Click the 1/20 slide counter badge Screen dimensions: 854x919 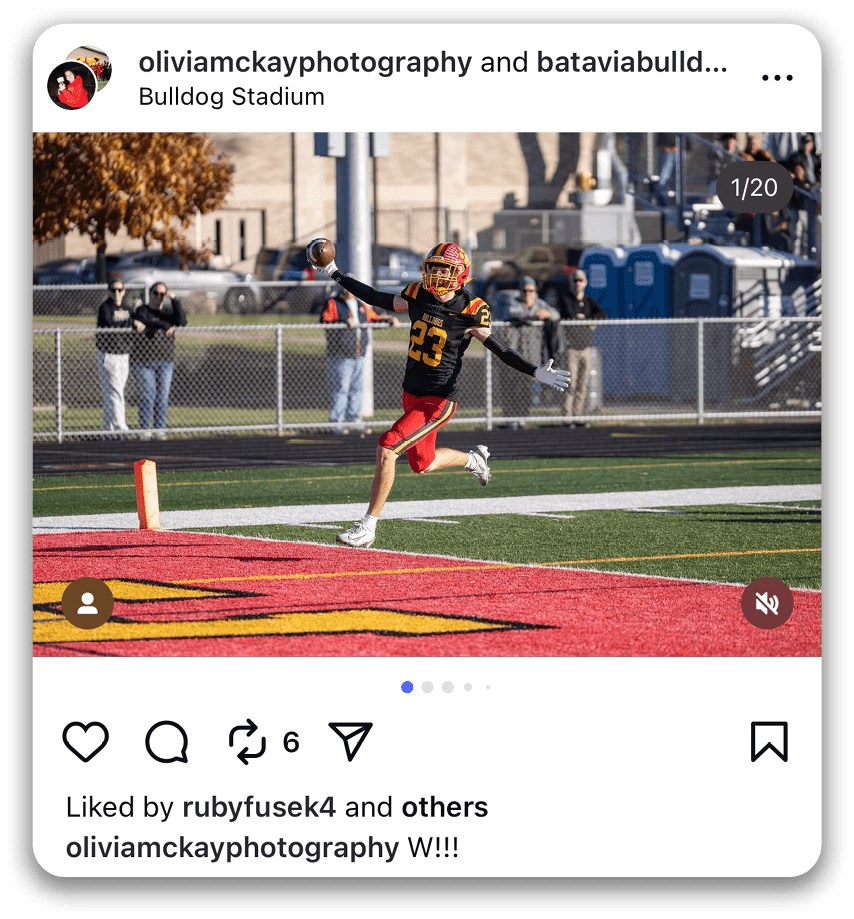(x=754, y=188)
